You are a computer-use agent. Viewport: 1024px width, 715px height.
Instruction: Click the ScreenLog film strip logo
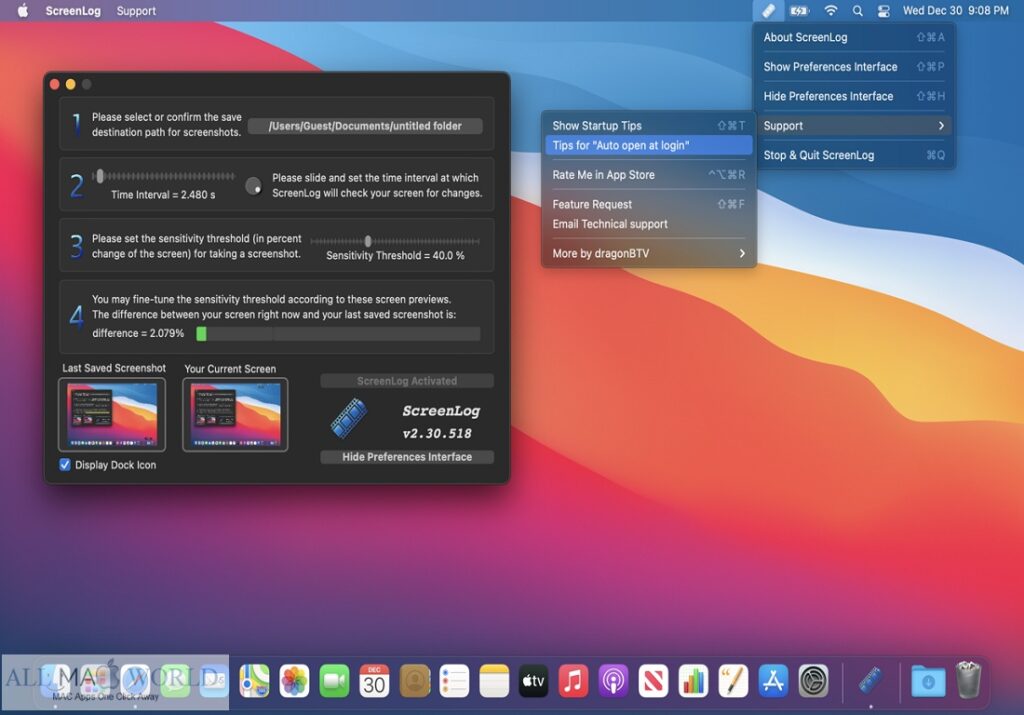click(x=349, y=417)
